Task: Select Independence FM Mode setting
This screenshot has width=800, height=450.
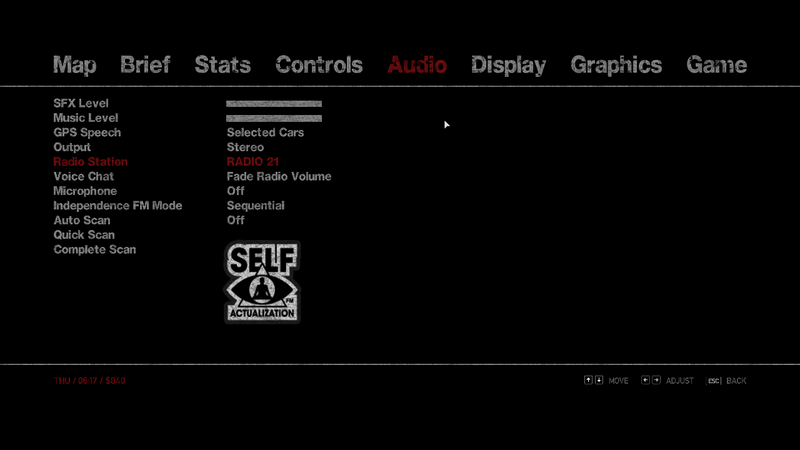Action: pyautogui.click(x=118, y=206)
